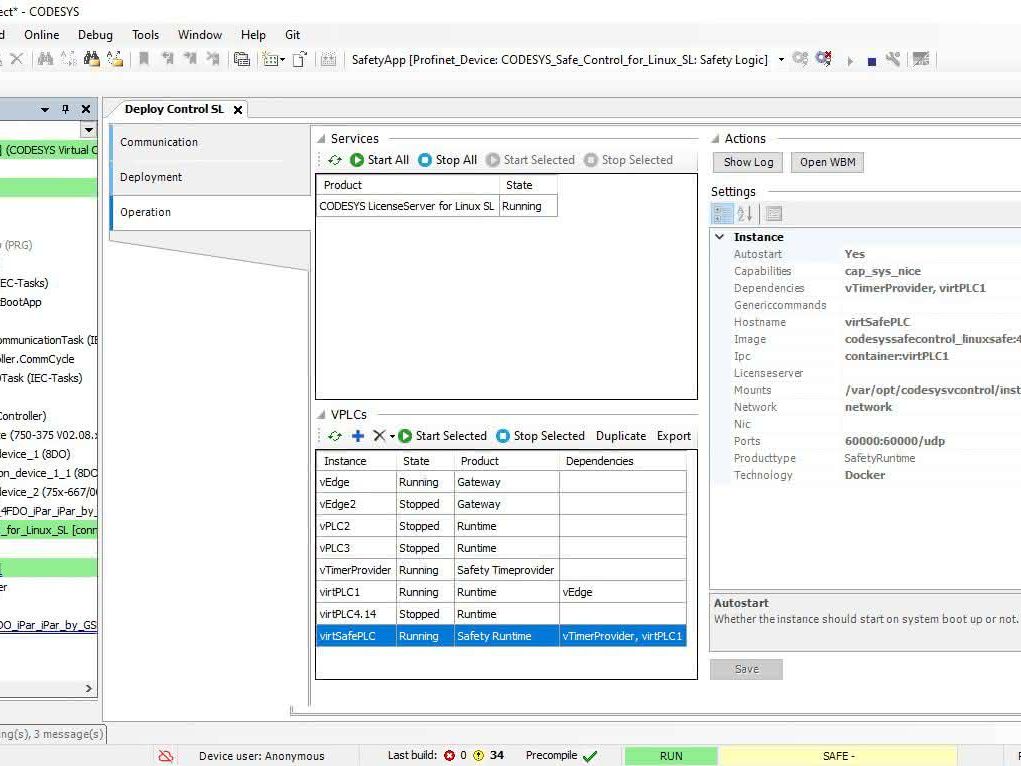Click the Next bookmark icon in the toolbar
Screen dimensions: 1021x766
pos(190,59)
